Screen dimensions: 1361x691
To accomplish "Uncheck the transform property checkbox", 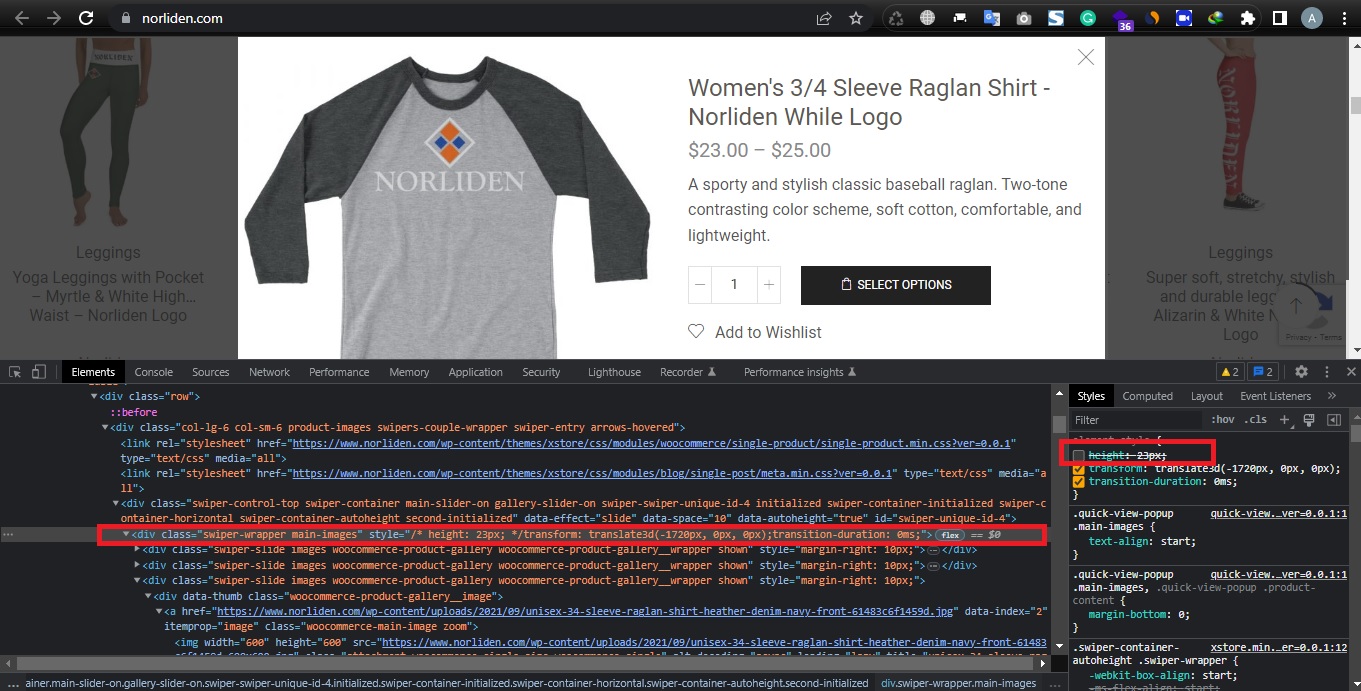I will (1079, 469).
